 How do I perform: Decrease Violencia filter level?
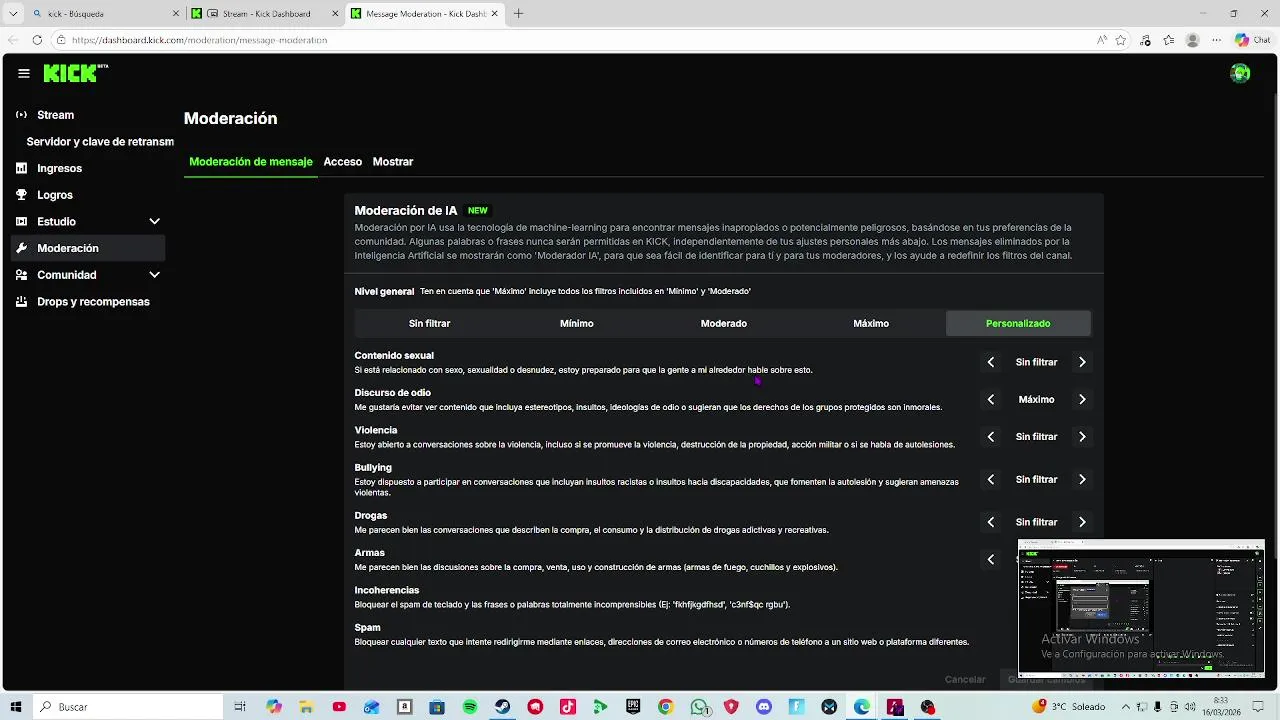coord(991,437)
